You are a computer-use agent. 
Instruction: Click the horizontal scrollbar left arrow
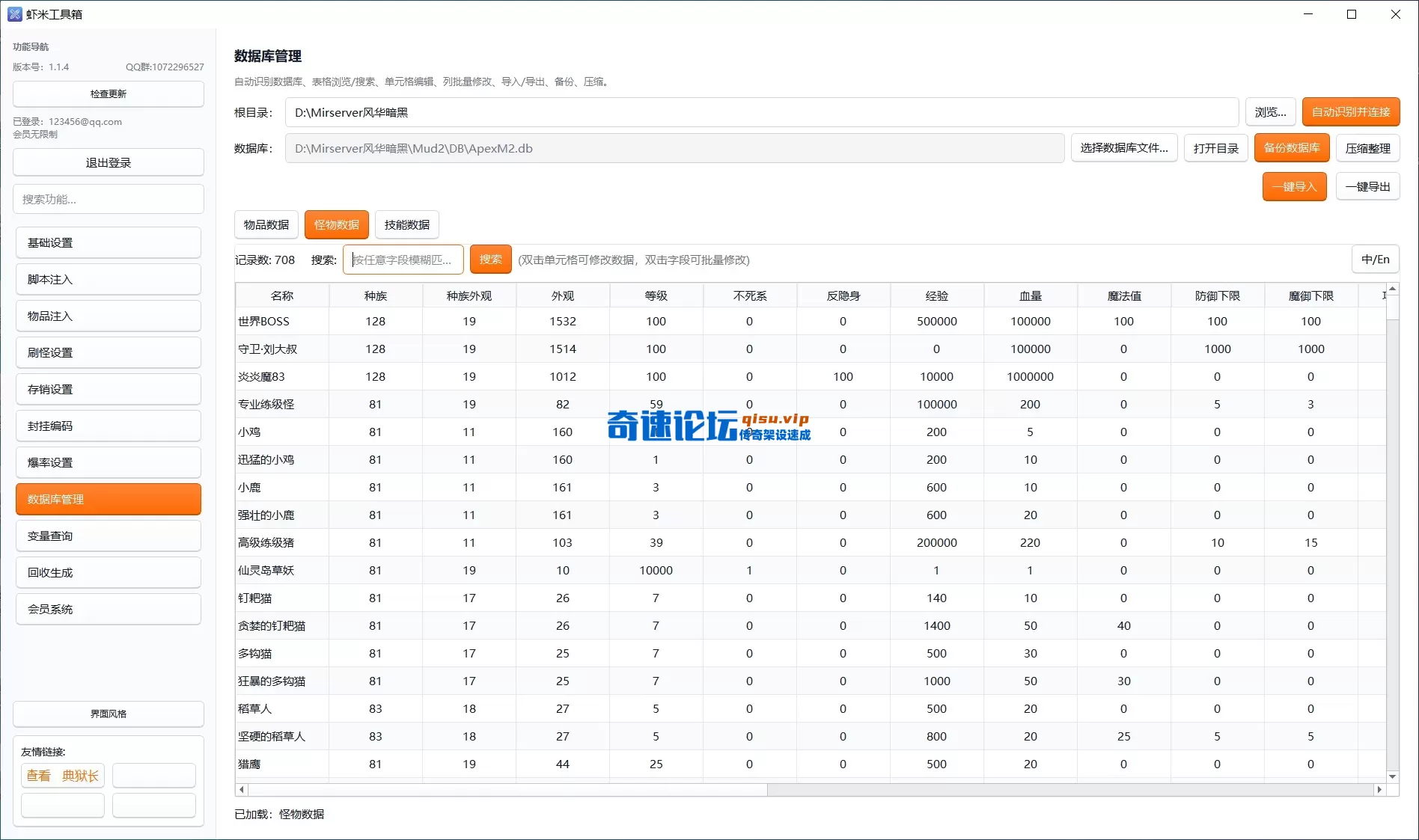coord(241,789)
